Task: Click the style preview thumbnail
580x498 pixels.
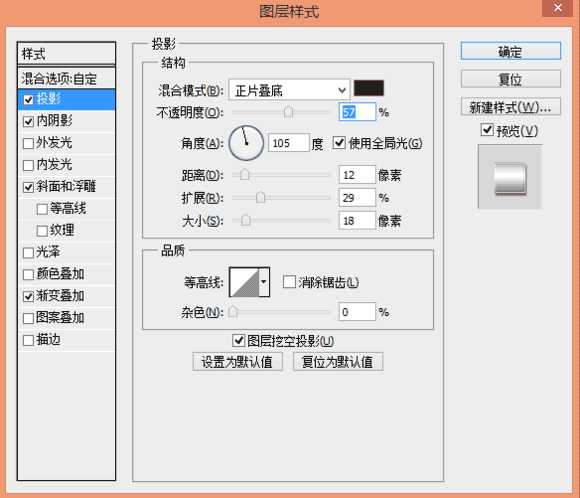Action: point(510,177)
